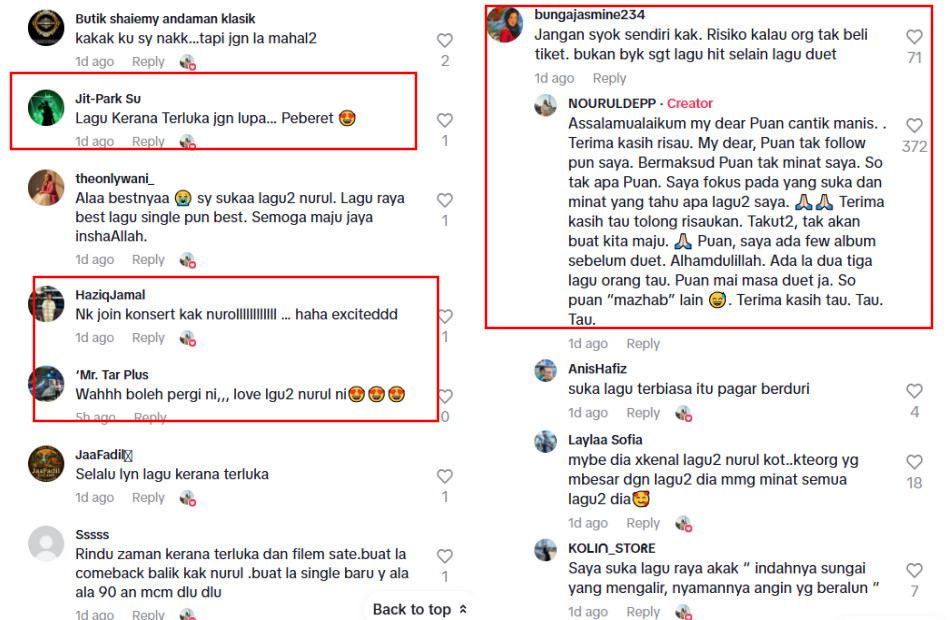
Task: Open JaaFadil's profile avatar
Action: click(x=47, y=464)
